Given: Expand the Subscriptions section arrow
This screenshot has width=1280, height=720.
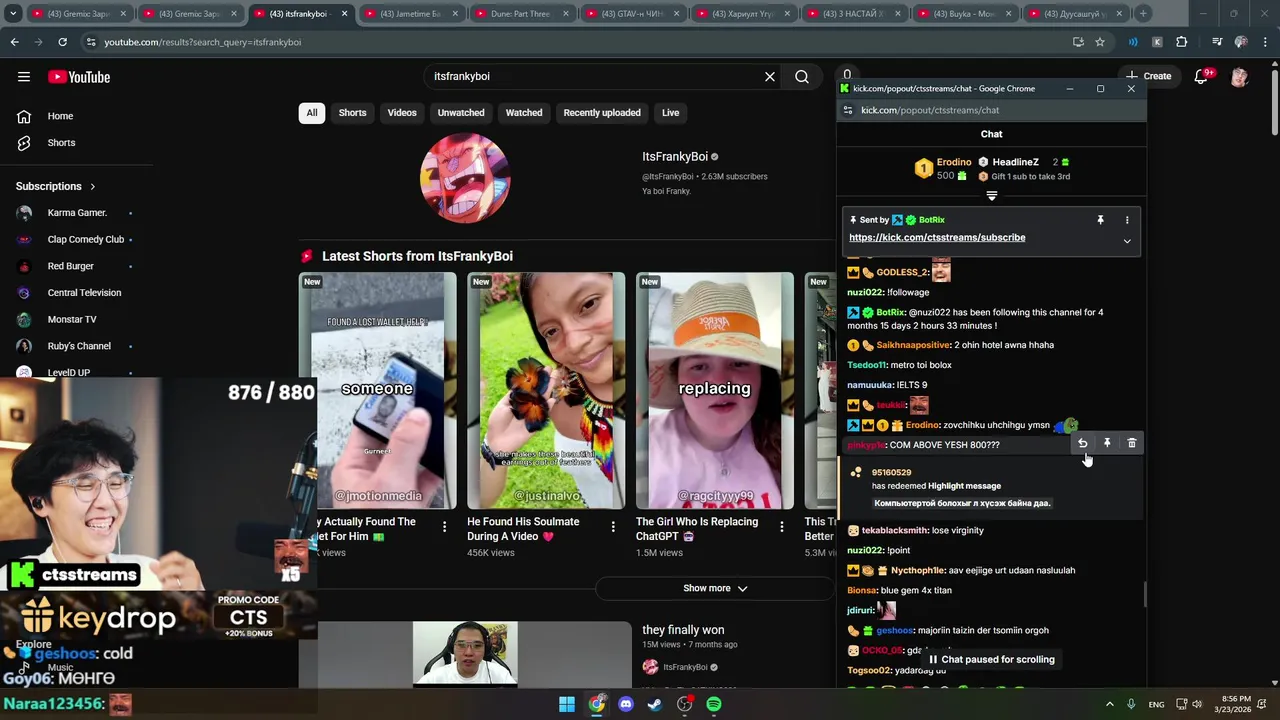Looking at the screenshot, I should [93, 186].
